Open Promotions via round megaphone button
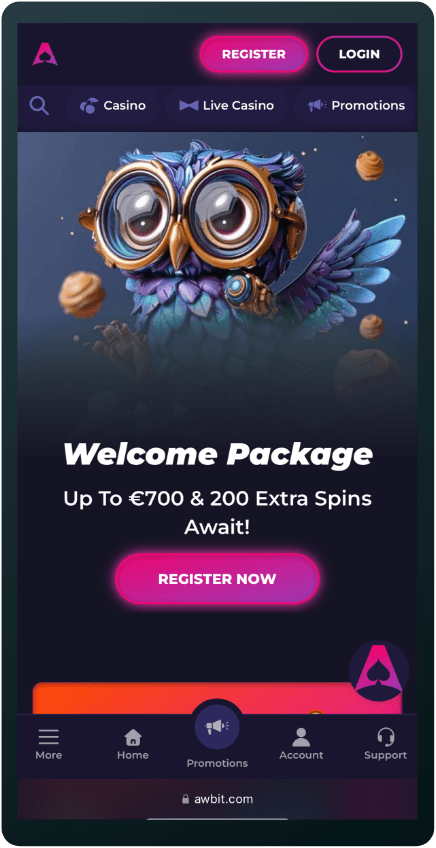The width and height of the screenshot is (436, 848). coord(217,727)
